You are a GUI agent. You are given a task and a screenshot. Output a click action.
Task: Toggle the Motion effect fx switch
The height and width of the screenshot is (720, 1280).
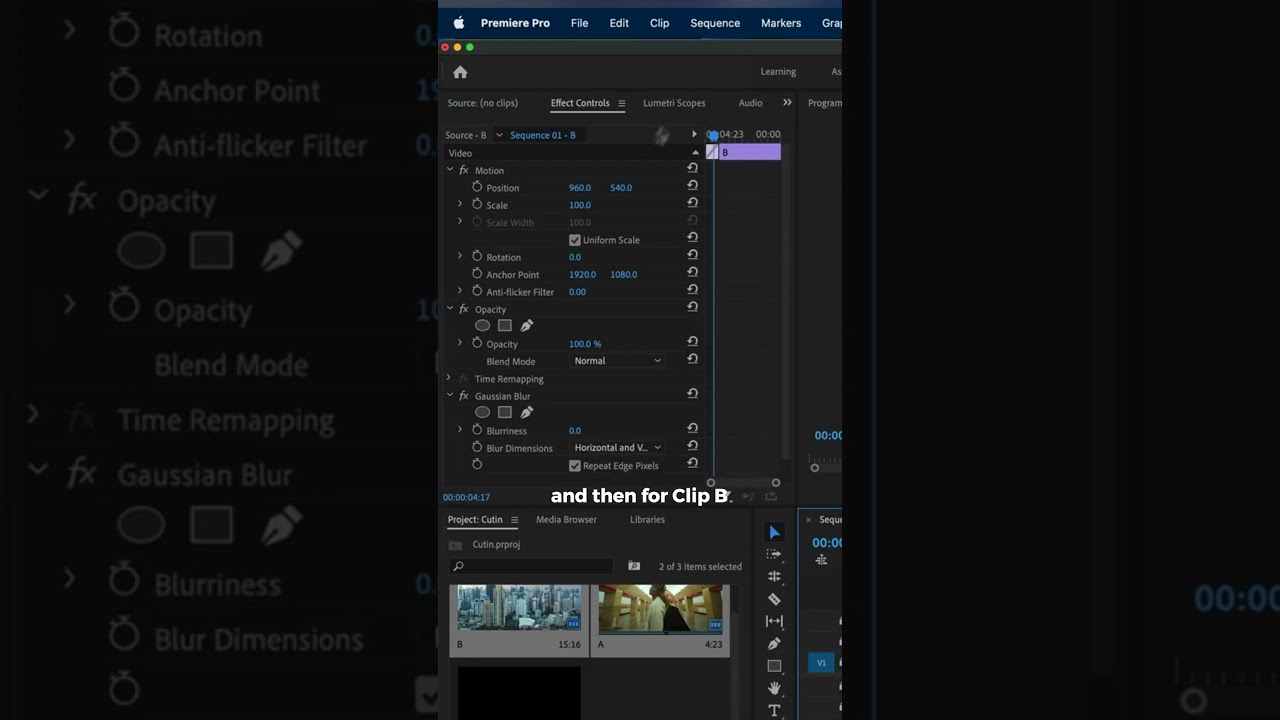[x=463, y=170]
